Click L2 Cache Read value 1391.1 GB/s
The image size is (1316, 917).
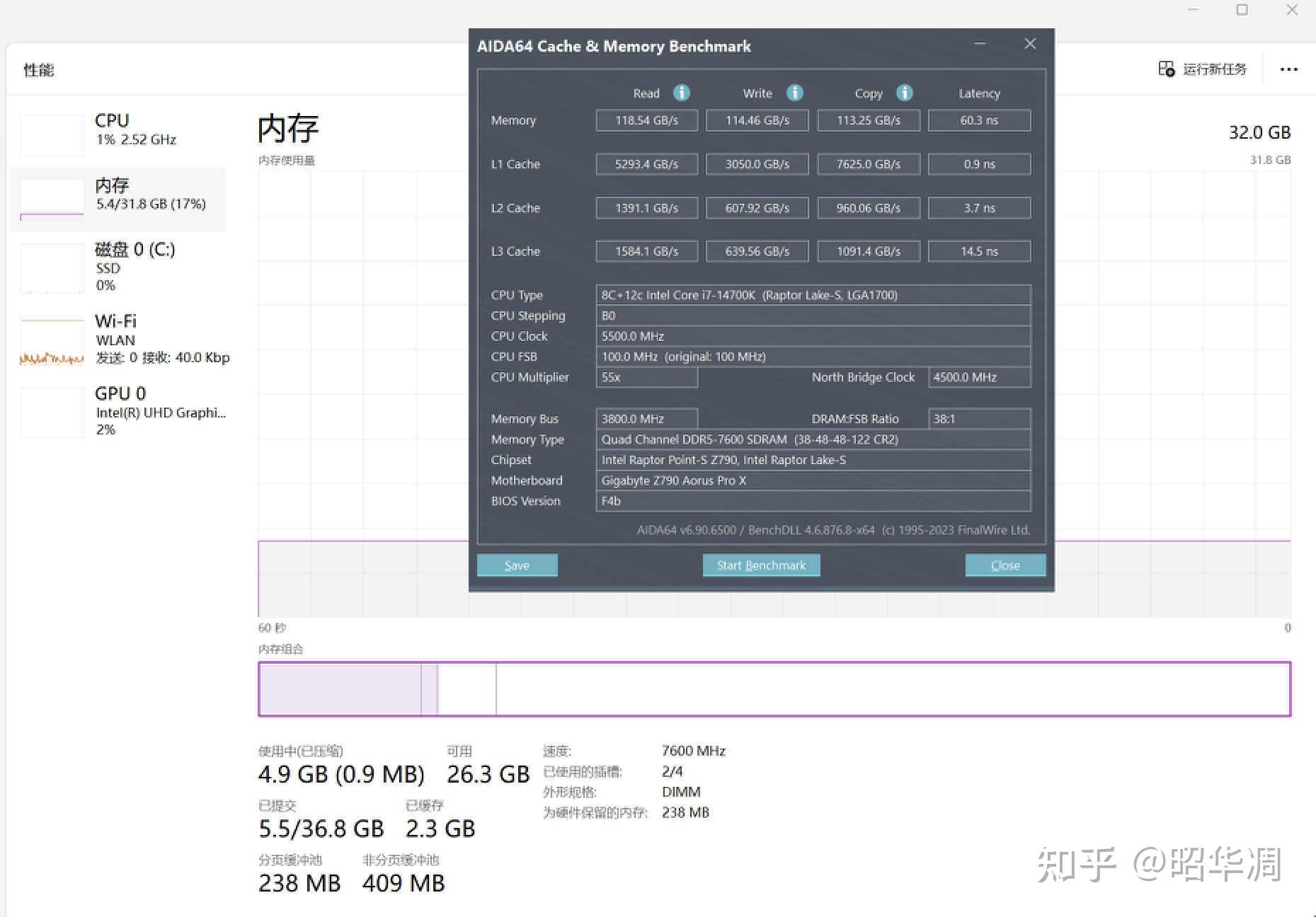coord(646,208)
